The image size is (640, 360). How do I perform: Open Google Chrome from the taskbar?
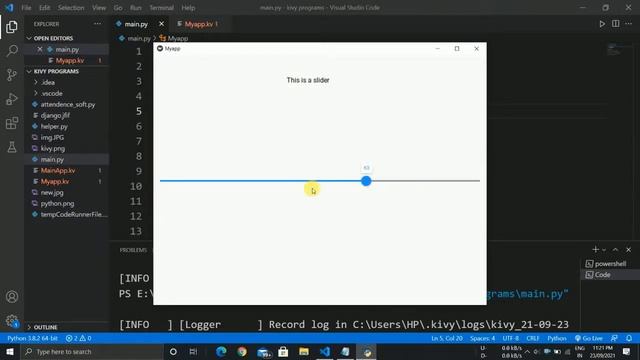242,351
